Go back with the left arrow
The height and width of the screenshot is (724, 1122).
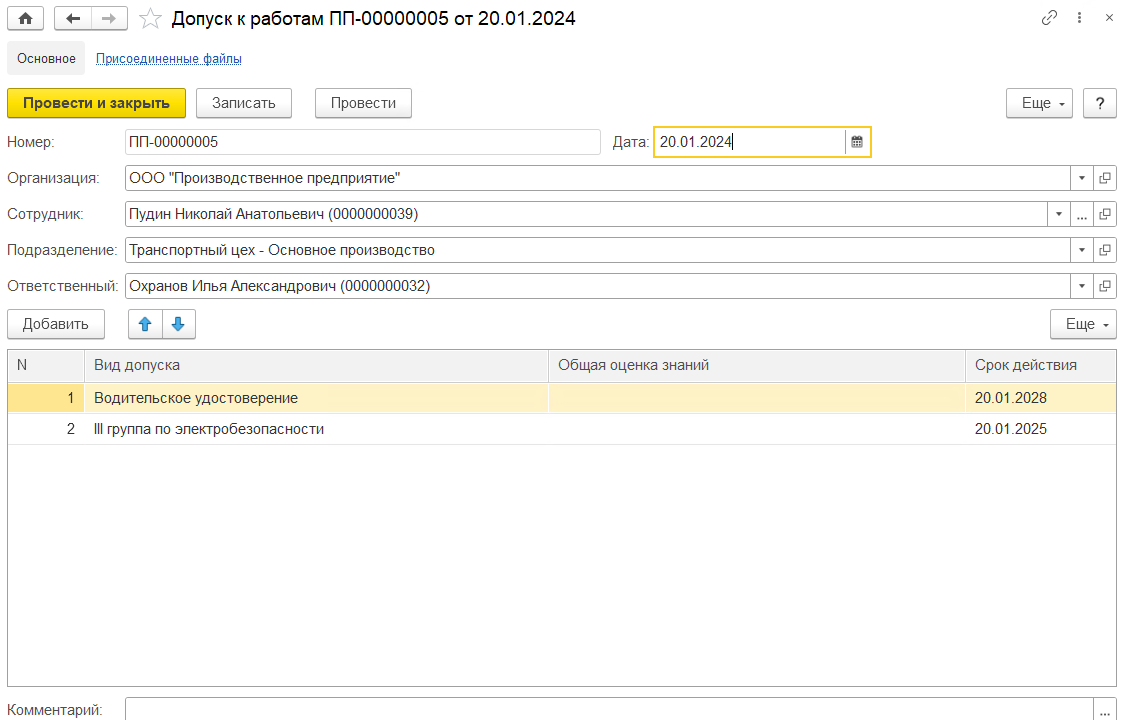click(72, 18)
